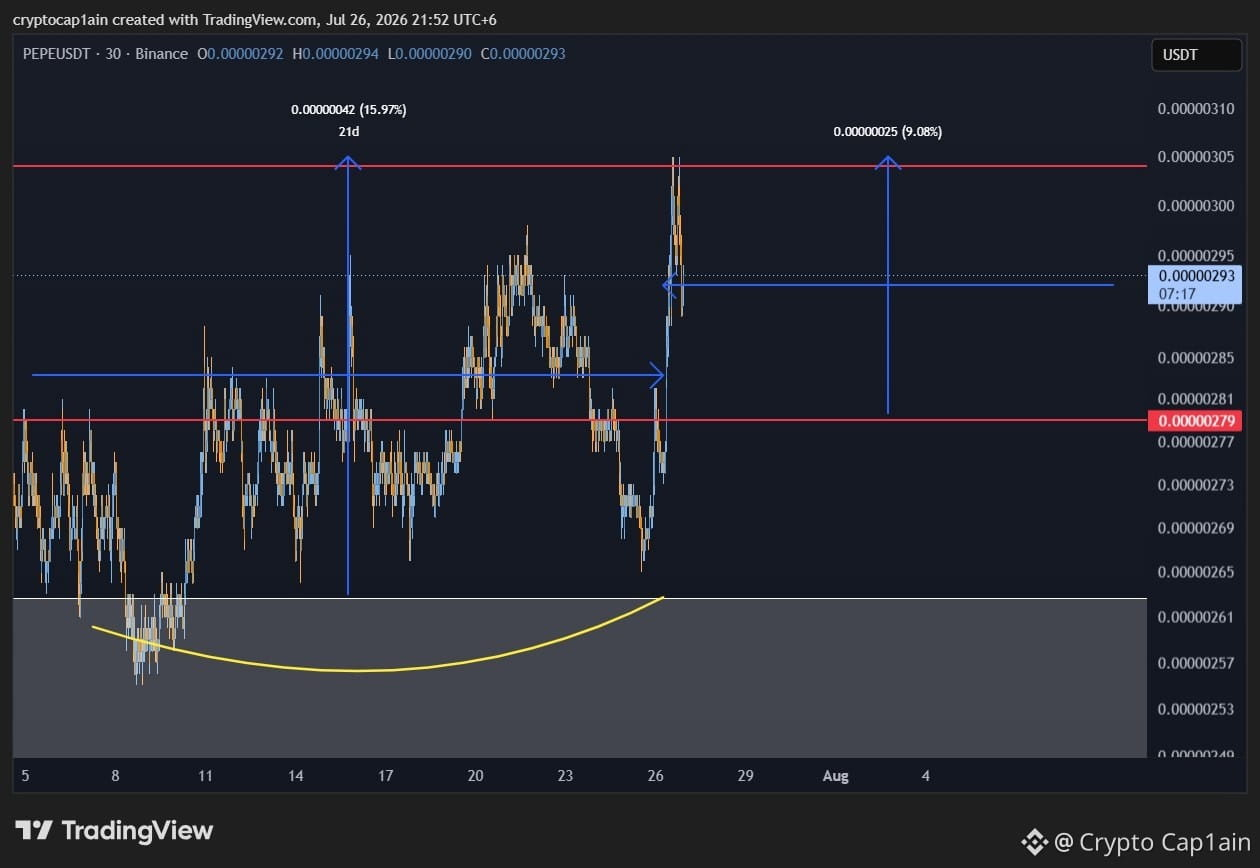
Task: Click date 11 on the time axis
Action: [x=205, y=776]
